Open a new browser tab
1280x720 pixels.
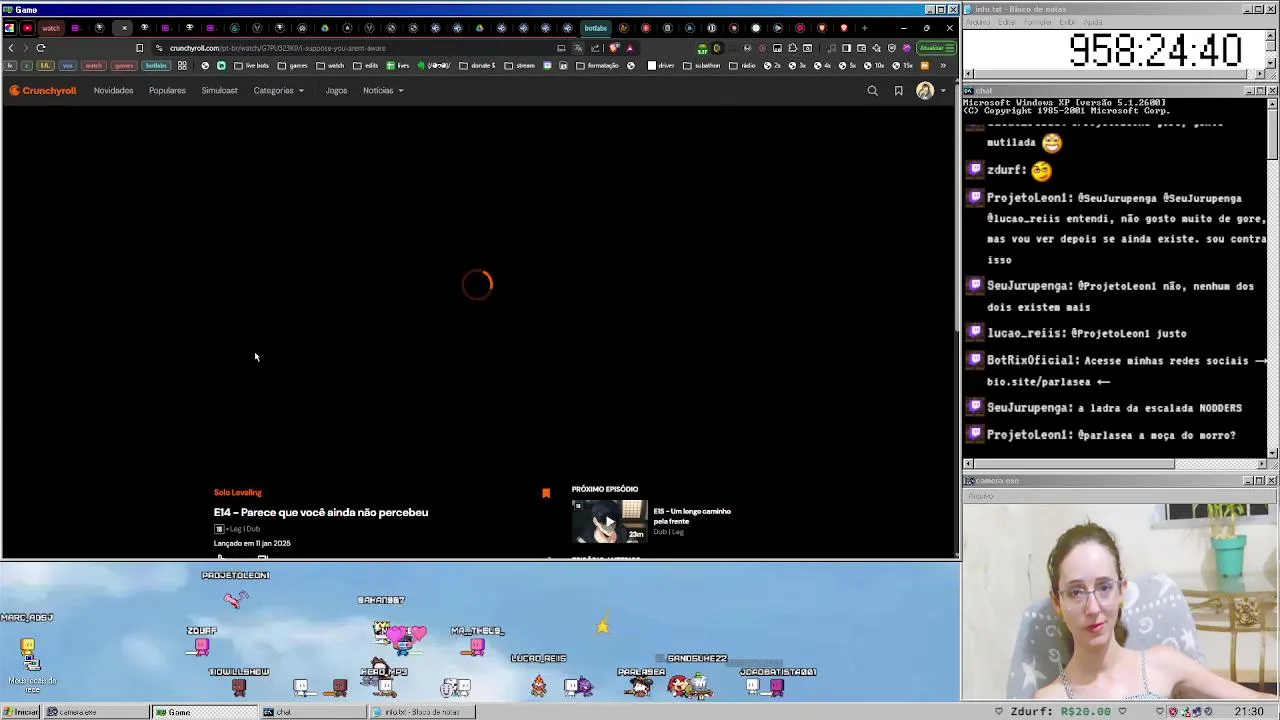(864, 28)
